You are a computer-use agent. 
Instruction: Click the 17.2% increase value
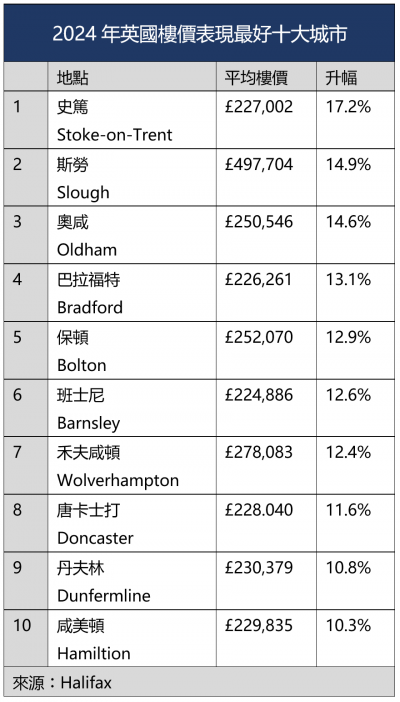point(348,107)
